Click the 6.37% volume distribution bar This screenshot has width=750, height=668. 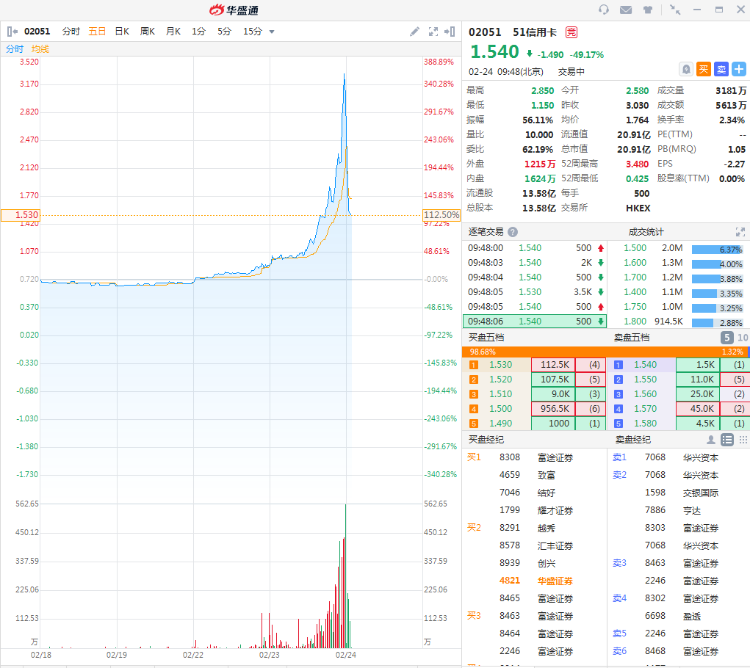pyautogui.click(x=717, y=249)
